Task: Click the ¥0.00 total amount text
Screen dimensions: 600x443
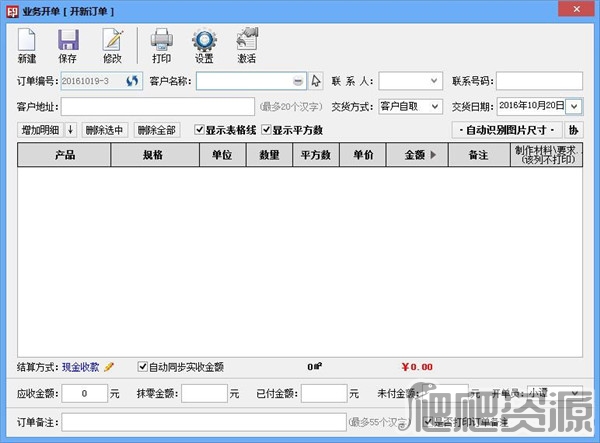Action: tap(417, 367)
